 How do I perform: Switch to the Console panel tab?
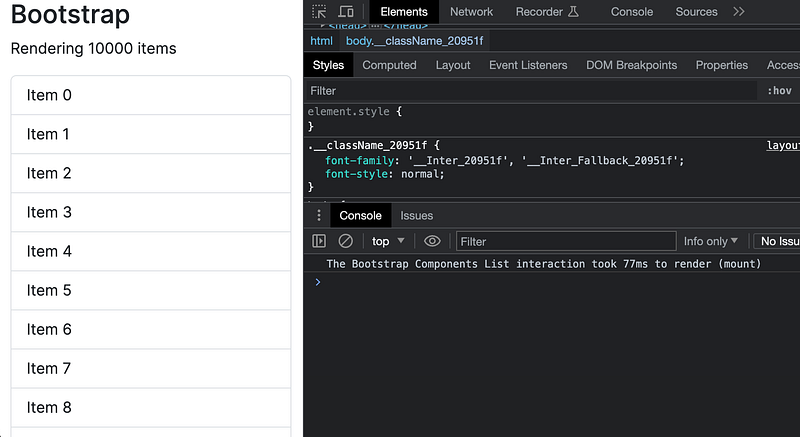point(632,12)
